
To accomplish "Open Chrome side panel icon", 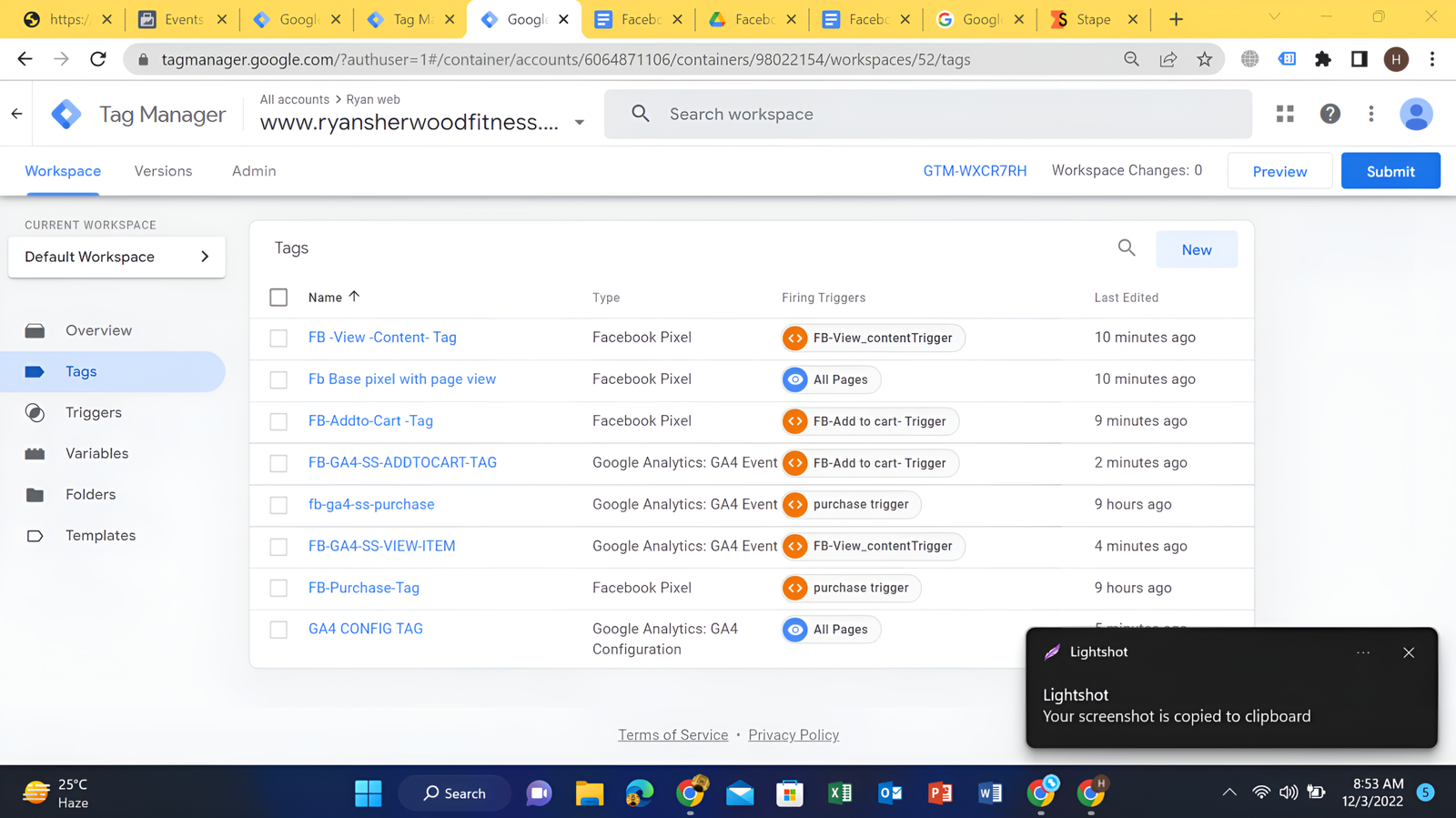I will pyautogui.click(x=1360, y=59).
